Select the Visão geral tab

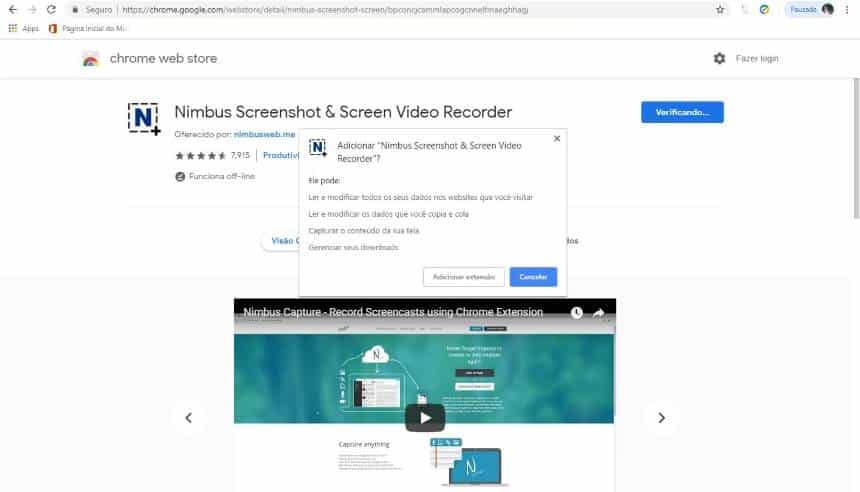point(281,241)
